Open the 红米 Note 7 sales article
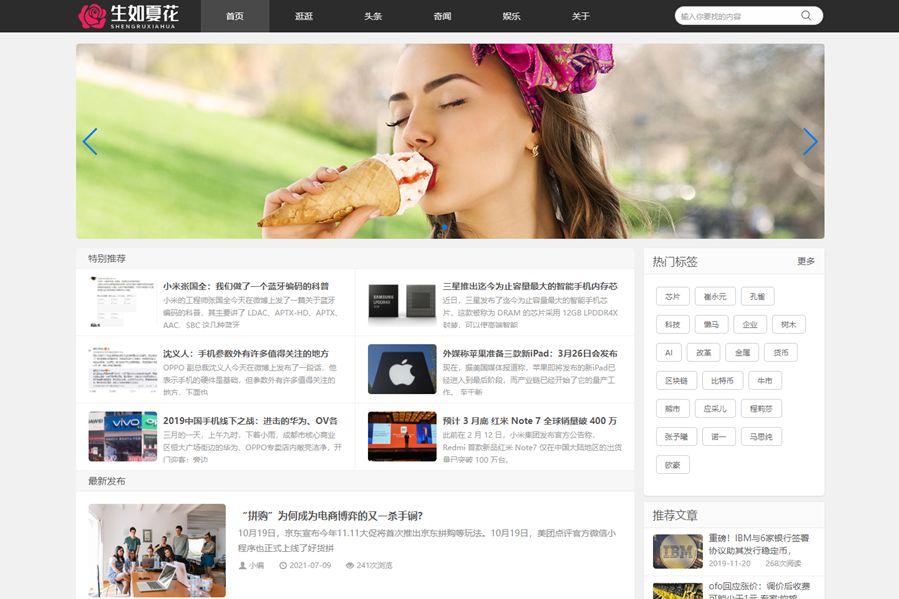This screenshot has height=599, width=899. tap(530, 421)
